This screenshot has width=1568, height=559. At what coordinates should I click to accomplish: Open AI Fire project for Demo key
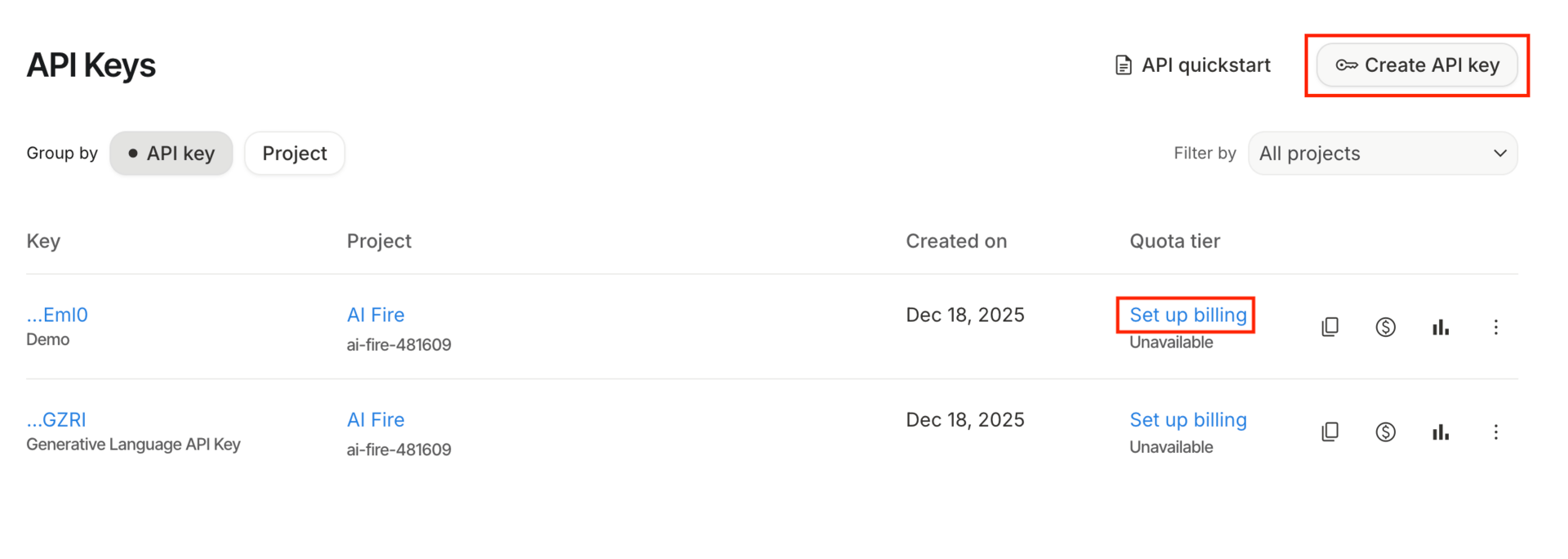(376, 315)
